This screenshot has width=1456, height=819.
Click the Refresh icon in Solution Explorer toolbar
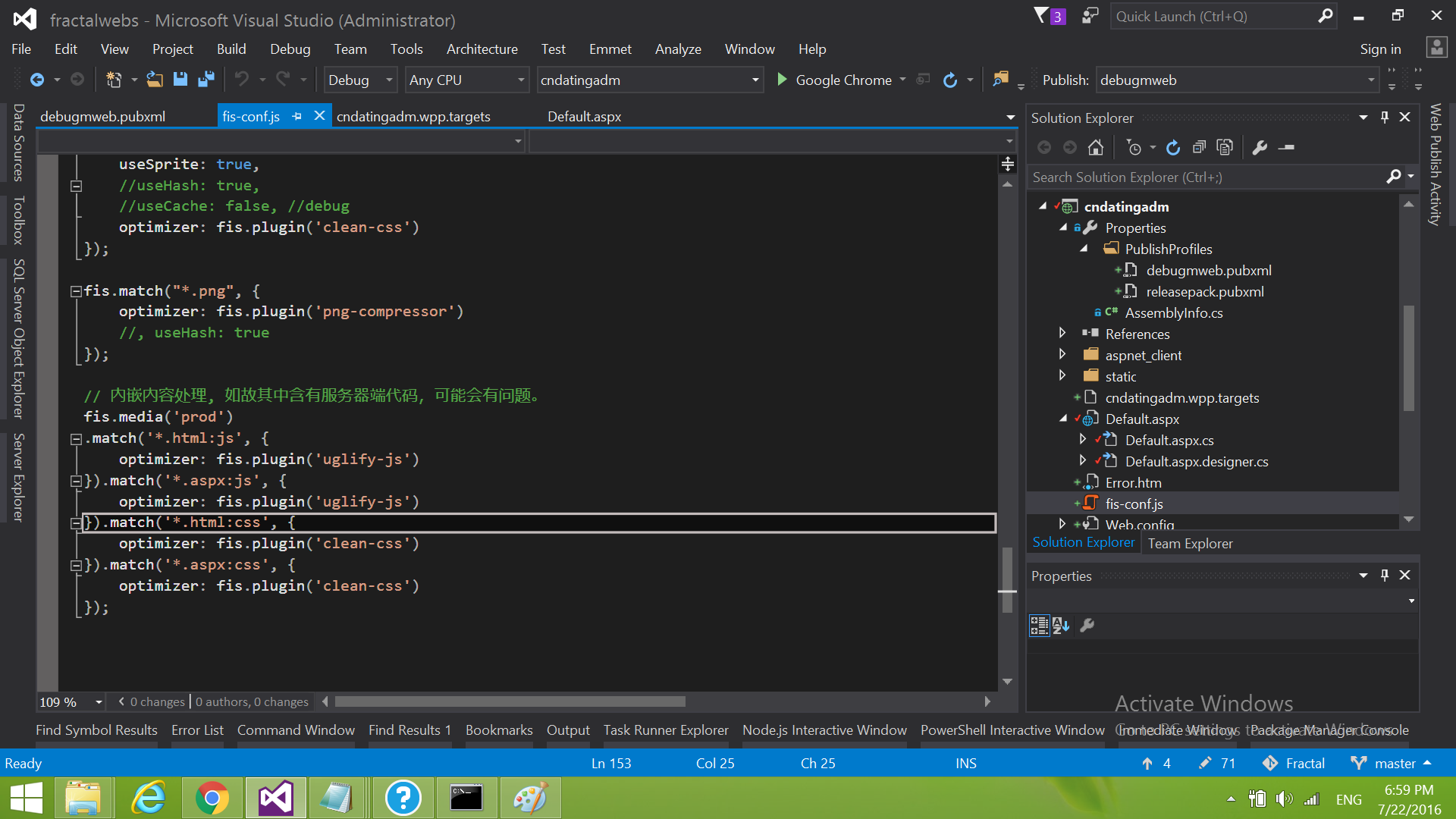[1172, 147]
